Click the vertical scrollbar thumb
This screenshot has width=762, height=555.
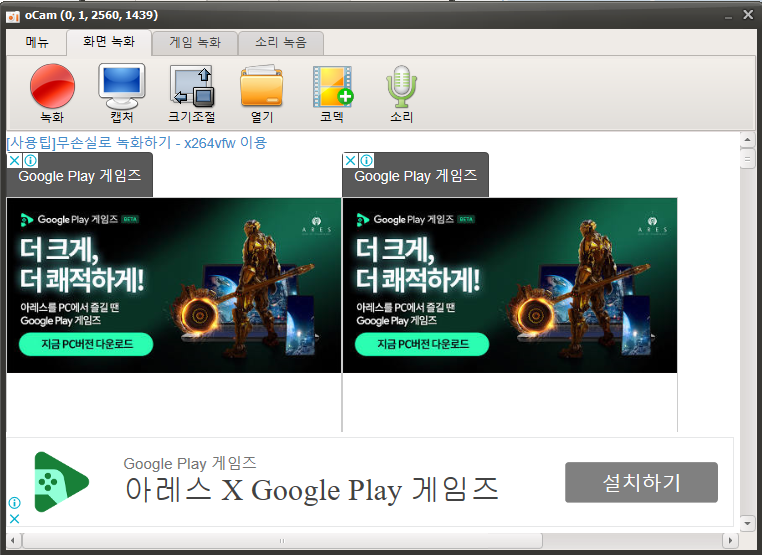747,159
